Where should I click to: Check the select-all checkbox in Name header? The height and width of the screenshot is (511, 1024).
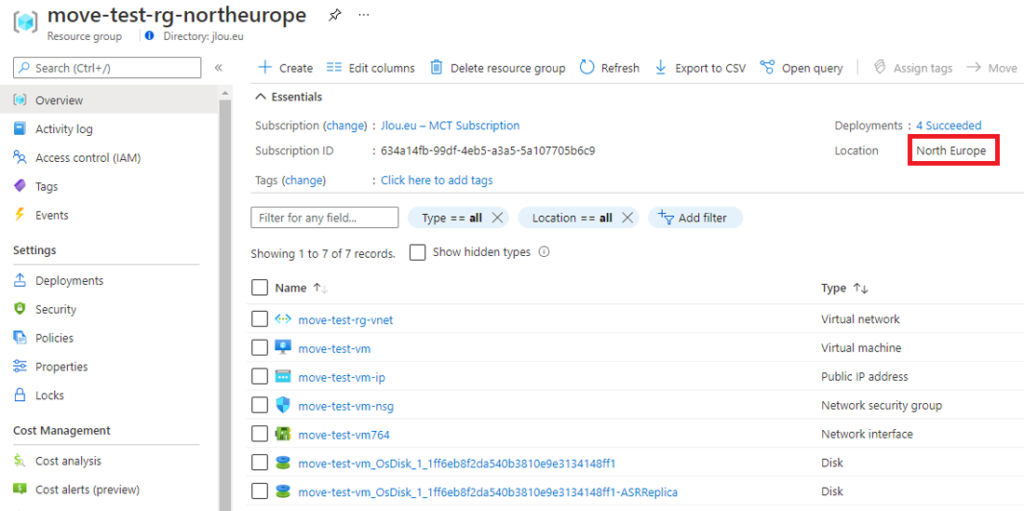pyautogui.click(x=259, y=288)
